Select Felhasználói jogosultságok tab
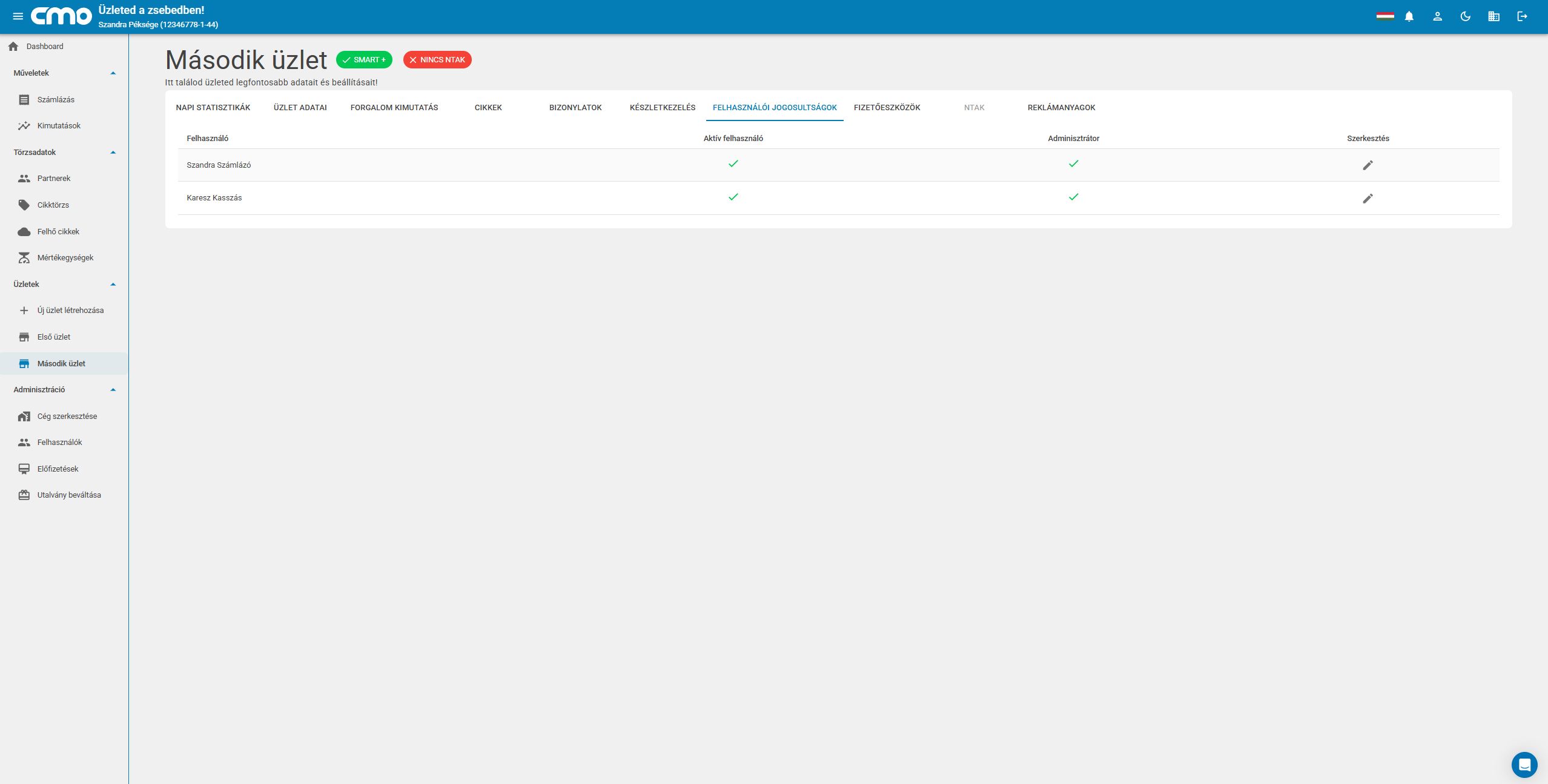The image size is (1548, 784). 775,108
